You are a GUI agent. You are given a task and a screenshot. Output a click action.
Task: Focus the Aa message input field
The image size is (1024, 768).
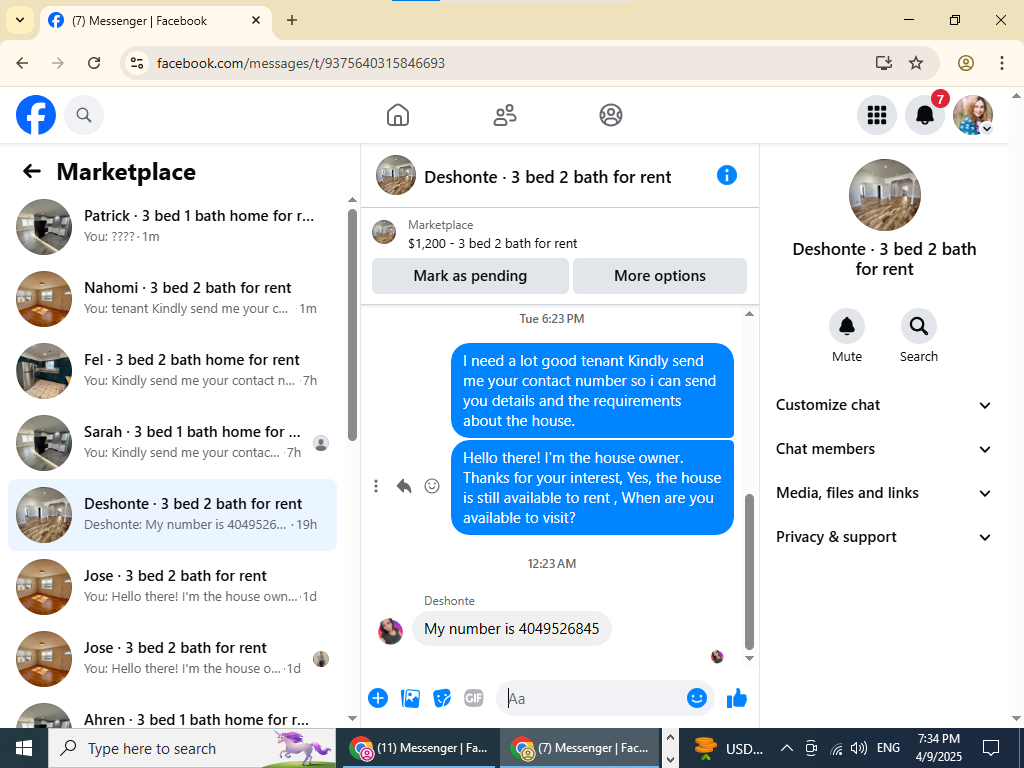point(591,698)
